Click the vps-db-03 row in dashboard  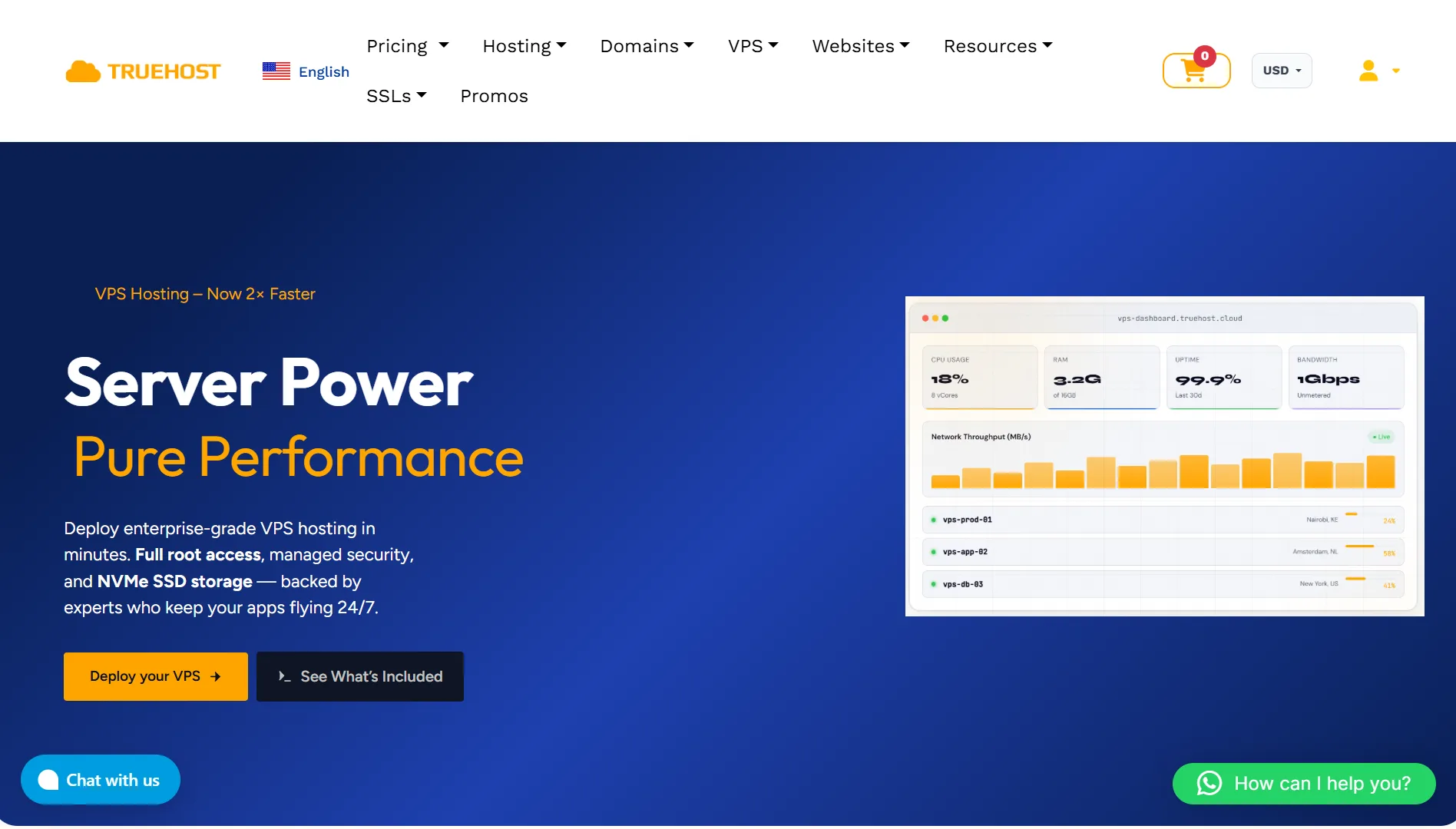point(1163,584)
